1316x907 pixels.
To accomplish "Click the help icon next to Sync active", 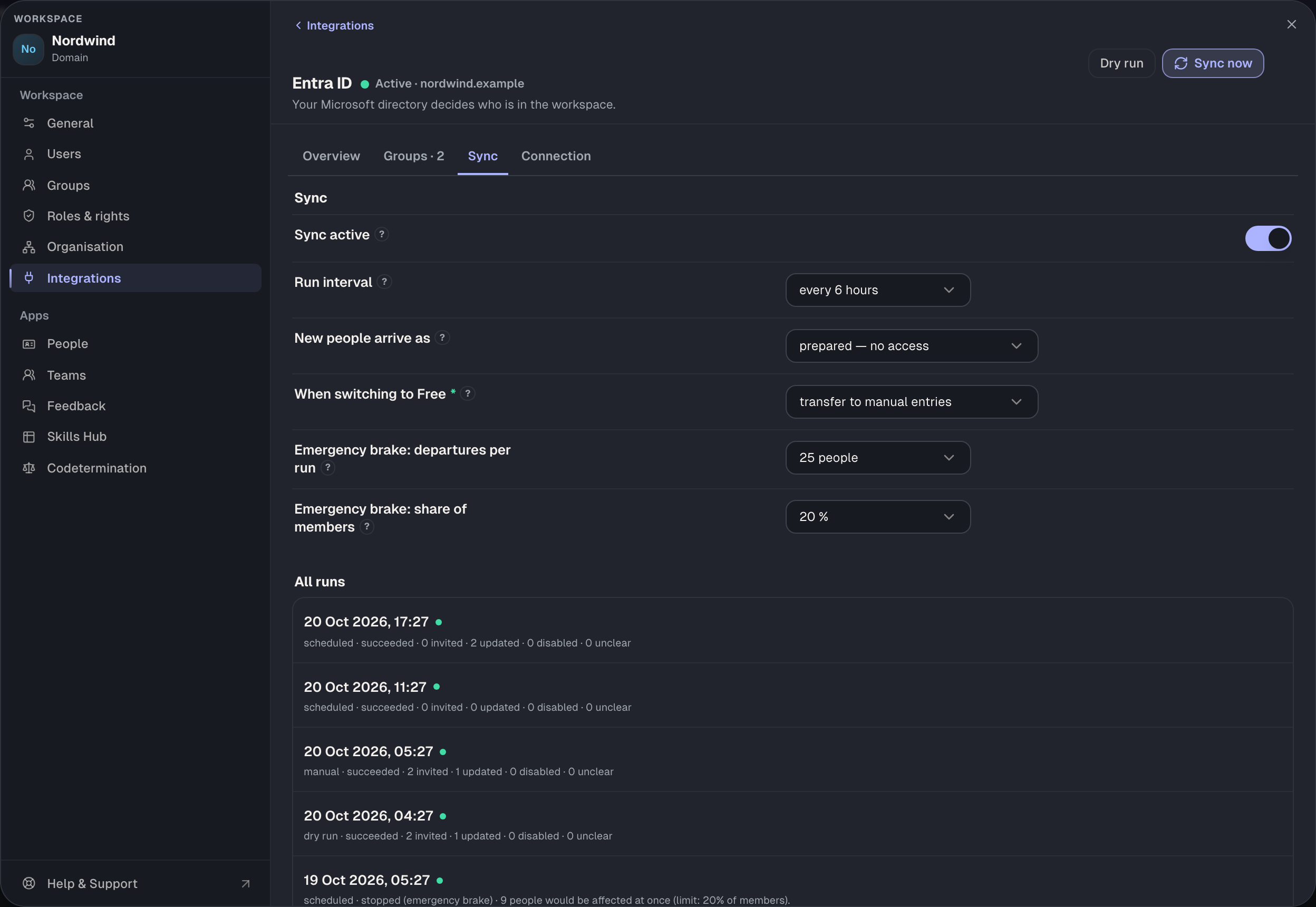I will click(x=382, y=234).
